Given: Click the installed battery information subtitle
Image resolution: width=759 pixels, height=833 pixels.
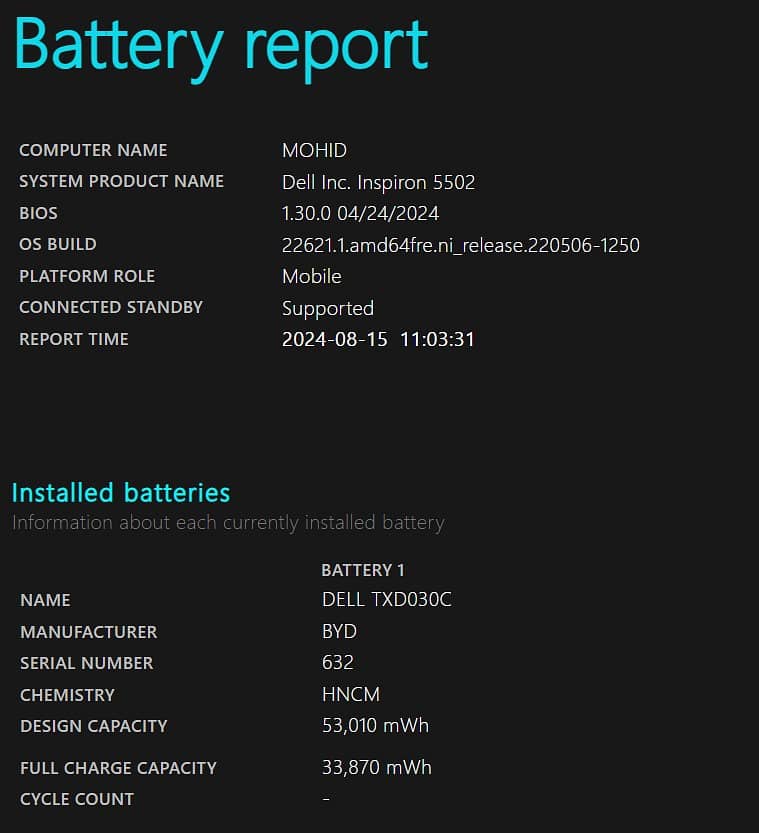Looking at the screenshot, I should [x=228, y=522].
